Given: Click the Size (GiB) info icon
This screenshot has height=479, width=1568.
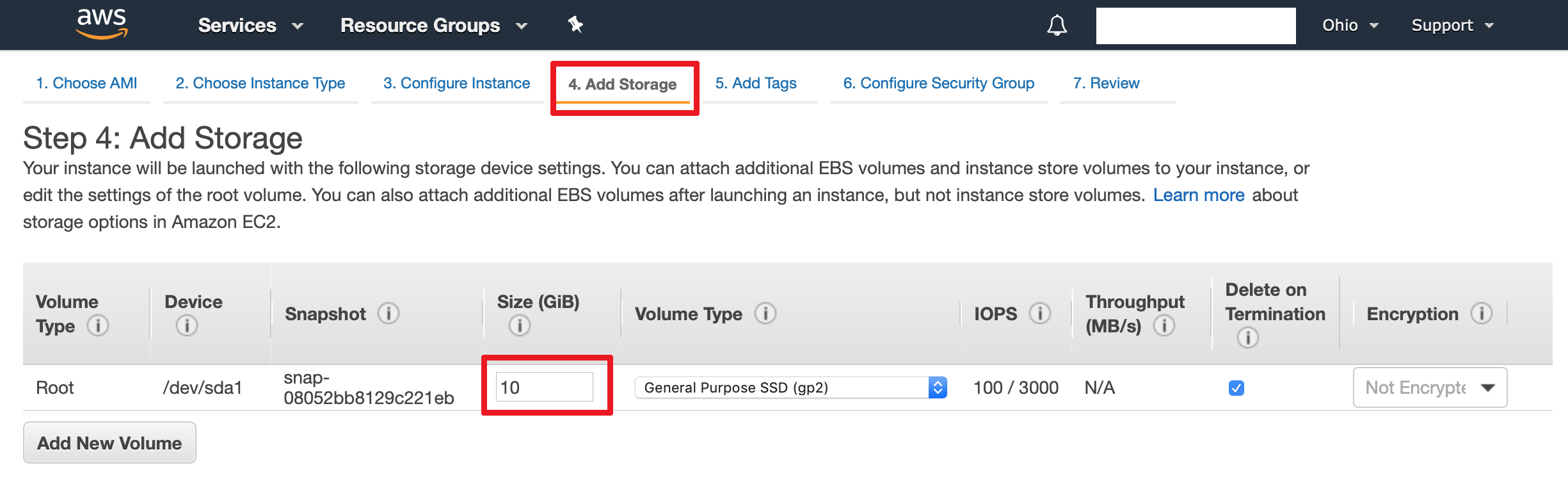Looking at the screenshot, I should pyautogui.click(x=519, y=326).
